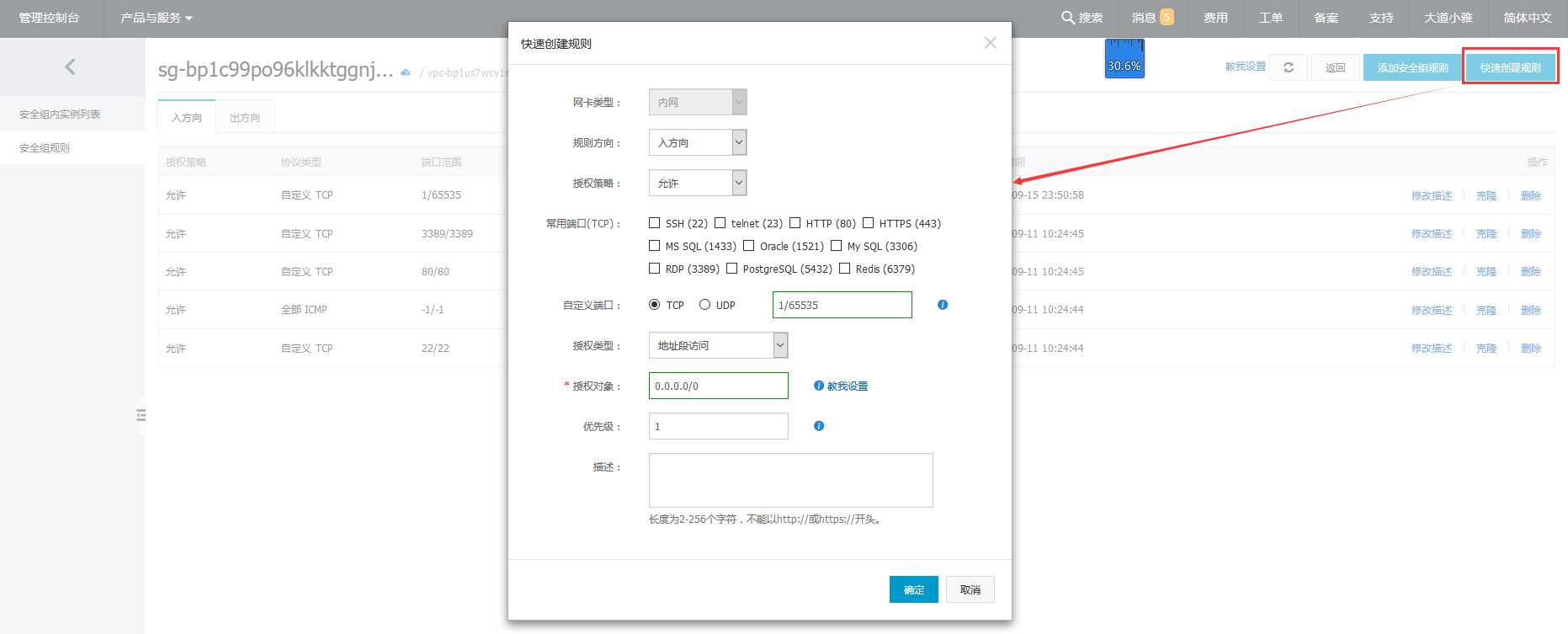Select the UDP radio button

pos(704,305)
